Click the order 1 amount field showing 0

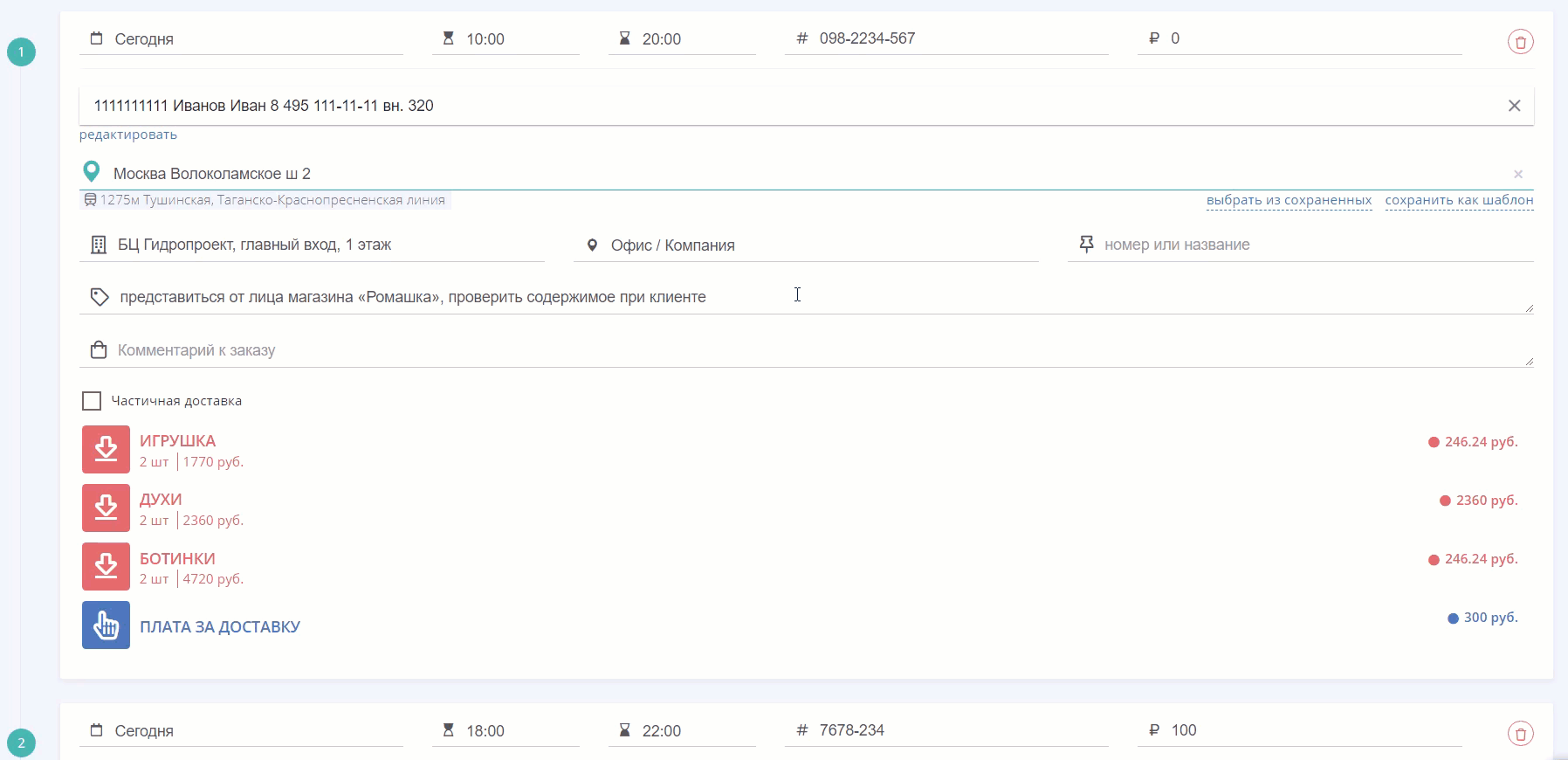(x=1299, y=39)
